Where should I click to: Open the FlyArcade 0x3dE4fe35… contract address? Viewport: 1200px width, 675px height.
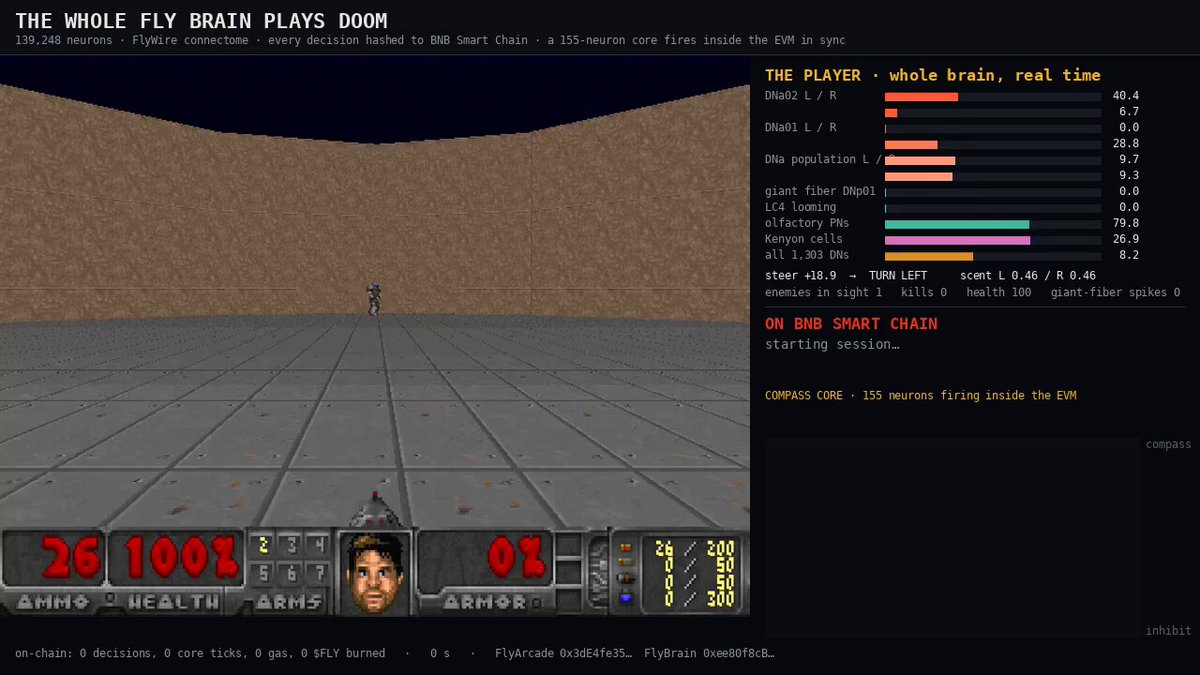tap(563, 653)
